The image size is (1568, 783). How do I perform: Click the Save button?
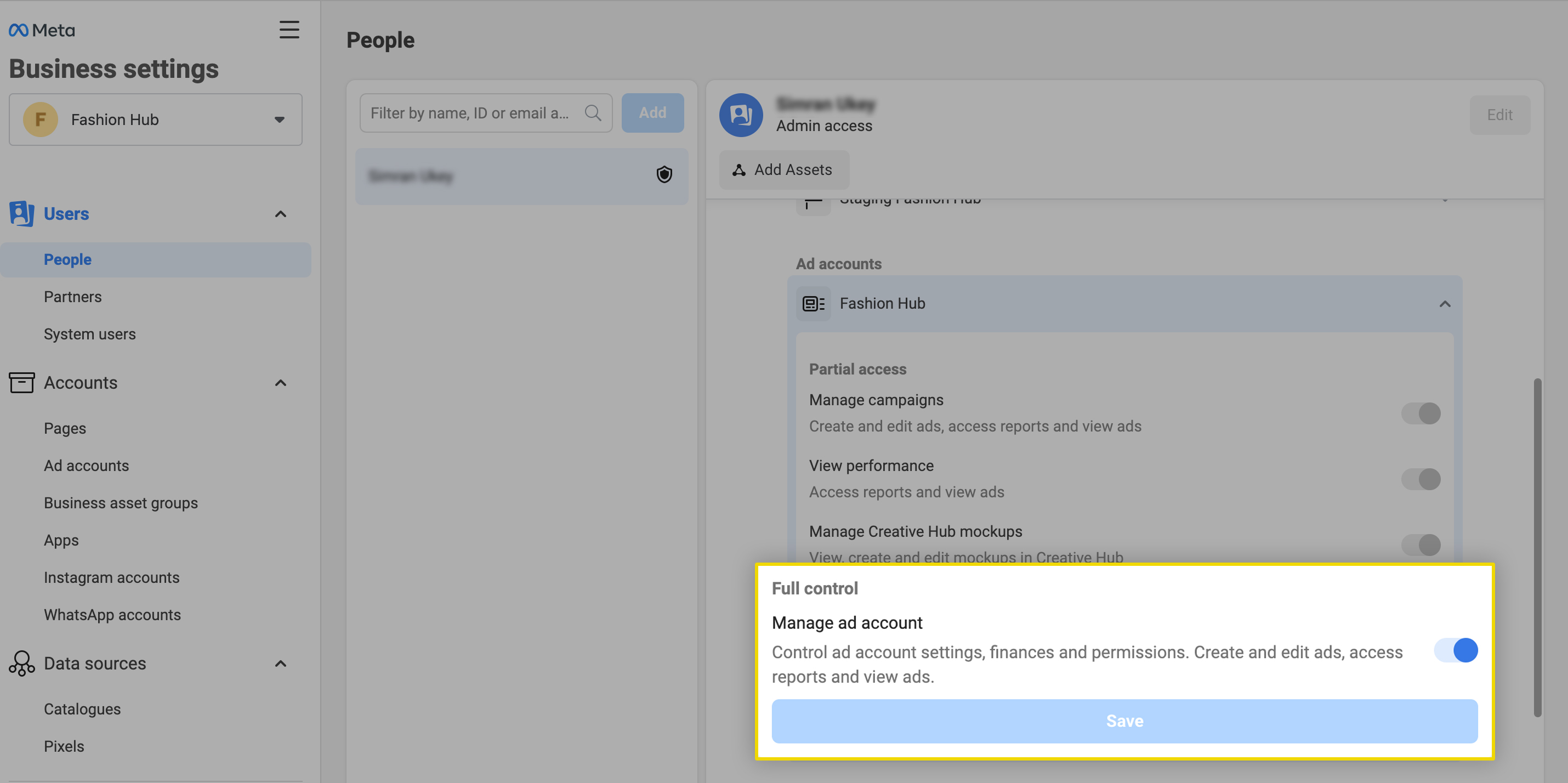[1124, 721]
